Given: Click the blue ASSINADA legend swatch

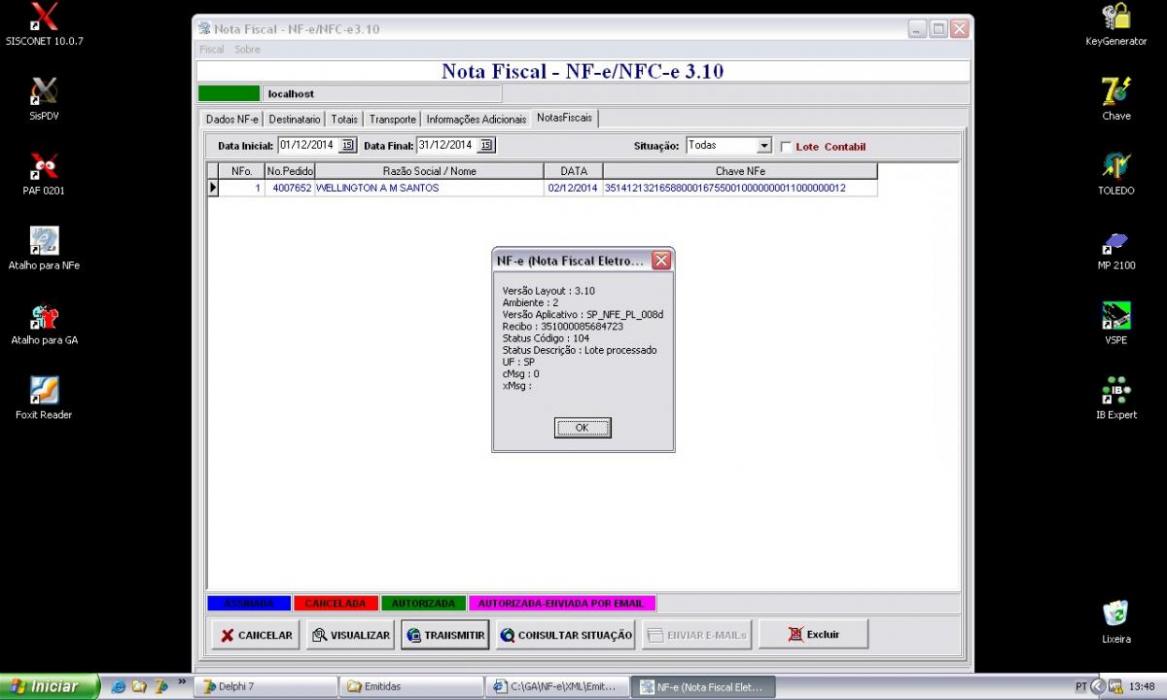Looking at the screenshot, I should pyautogui.click(x=249, y=603).
